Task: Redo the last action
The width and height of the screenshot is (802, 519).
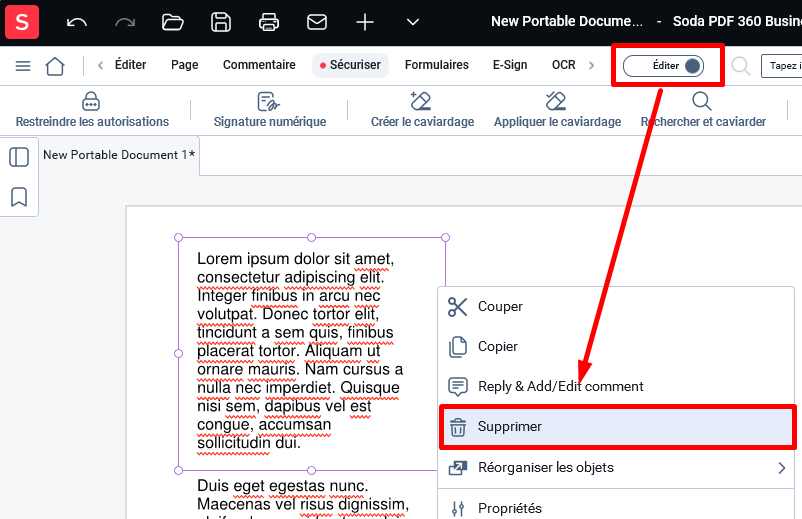Action: click(x=125, y=22)
